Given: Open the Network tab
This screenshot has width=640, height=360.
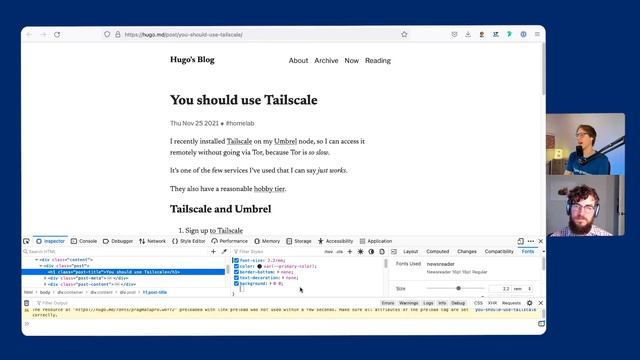Looking at the screenshot, I should click(x=152, y=241).
